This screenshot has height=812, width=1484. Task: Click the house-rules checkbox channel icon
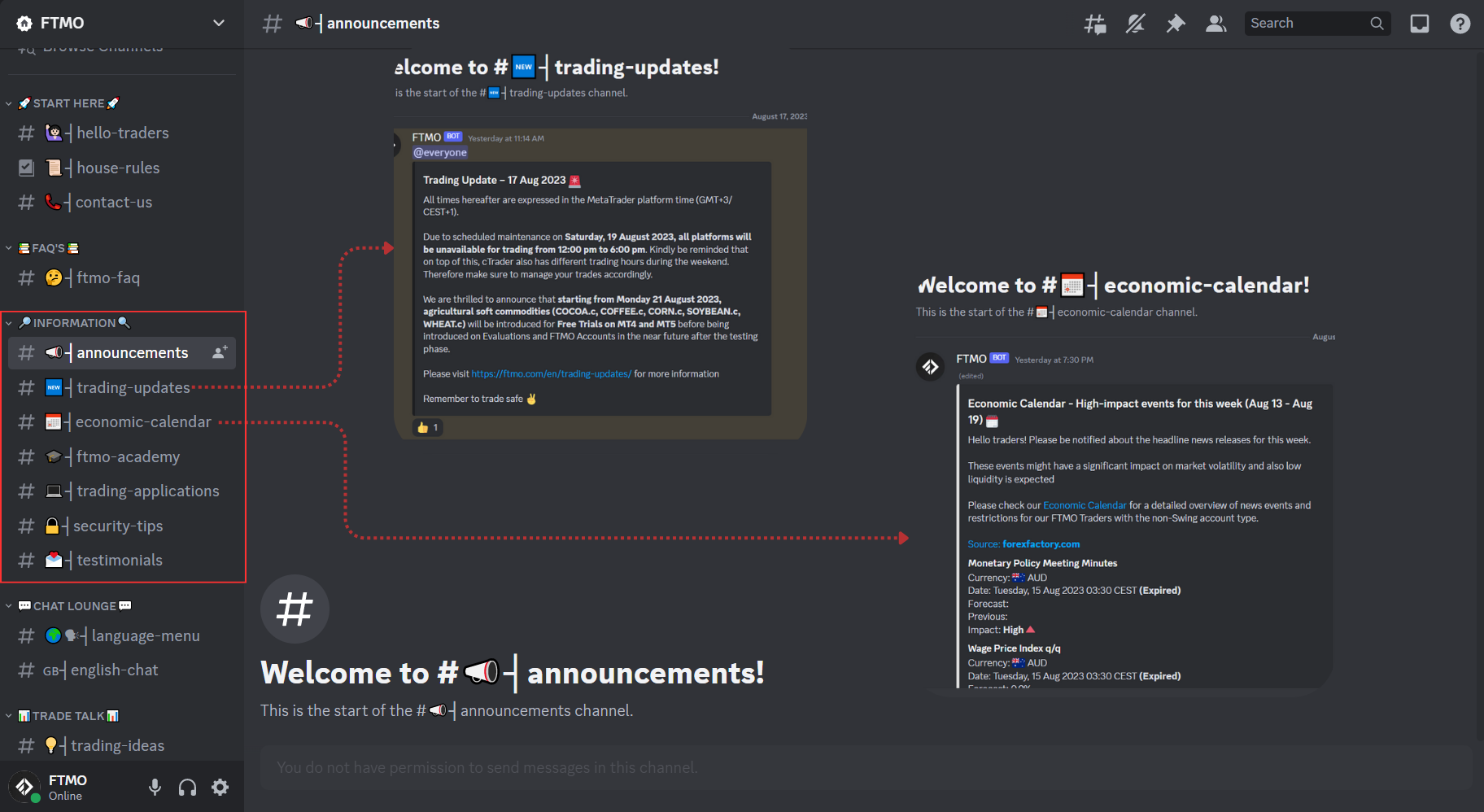[x=26, y=168]
